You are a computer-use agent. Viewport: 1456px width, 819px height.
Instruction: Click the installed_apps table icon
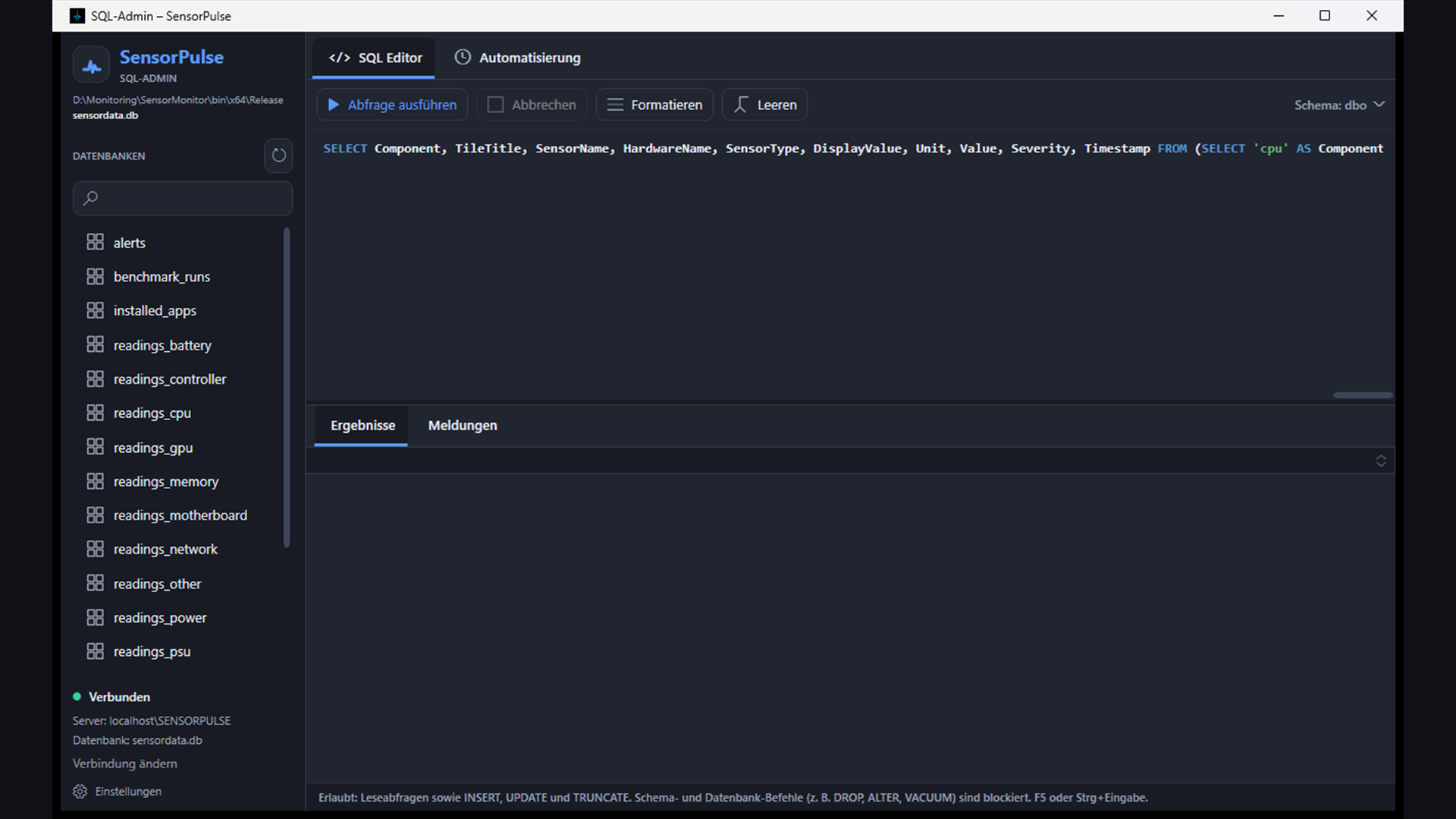(95, 310)
